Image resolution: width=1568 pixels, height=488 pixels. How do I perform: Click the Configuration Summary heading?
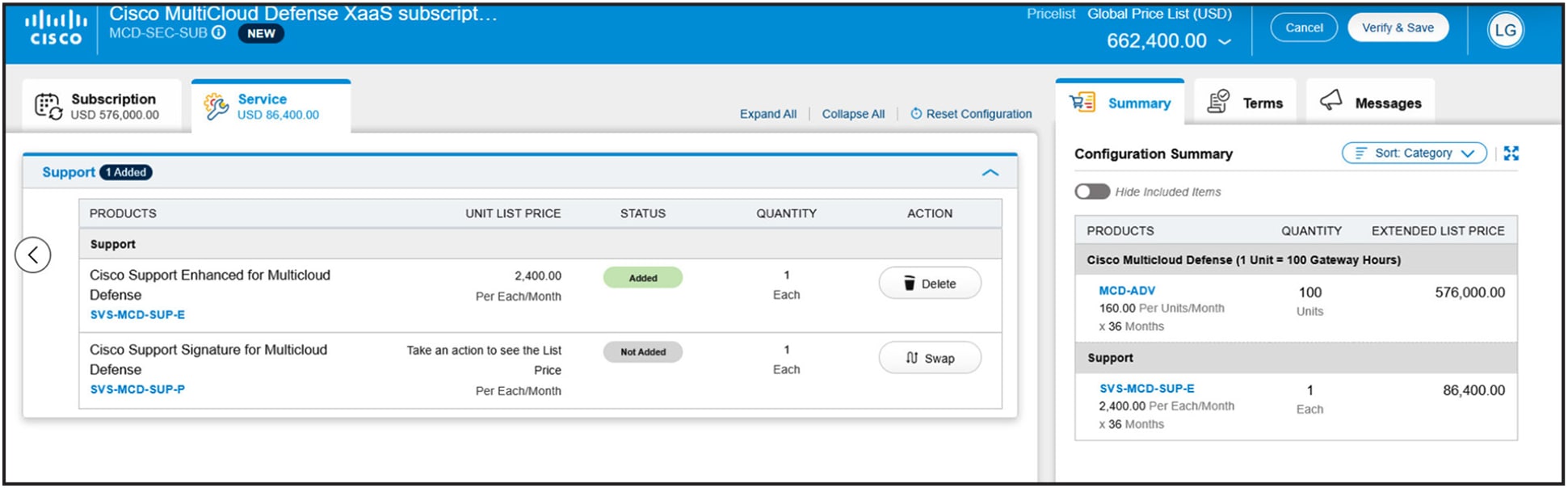[1154, 154]
